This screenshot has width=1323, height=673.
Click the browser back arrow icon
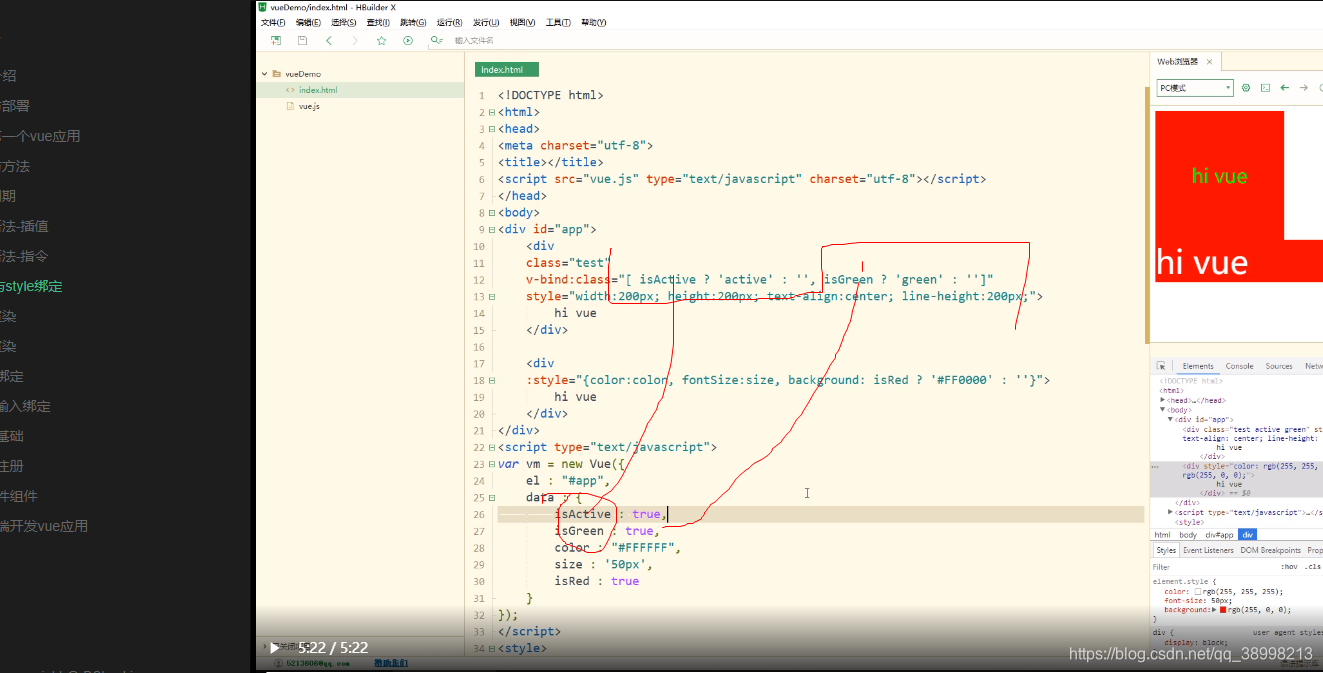pyautogui.click(x=1285, y=88)
